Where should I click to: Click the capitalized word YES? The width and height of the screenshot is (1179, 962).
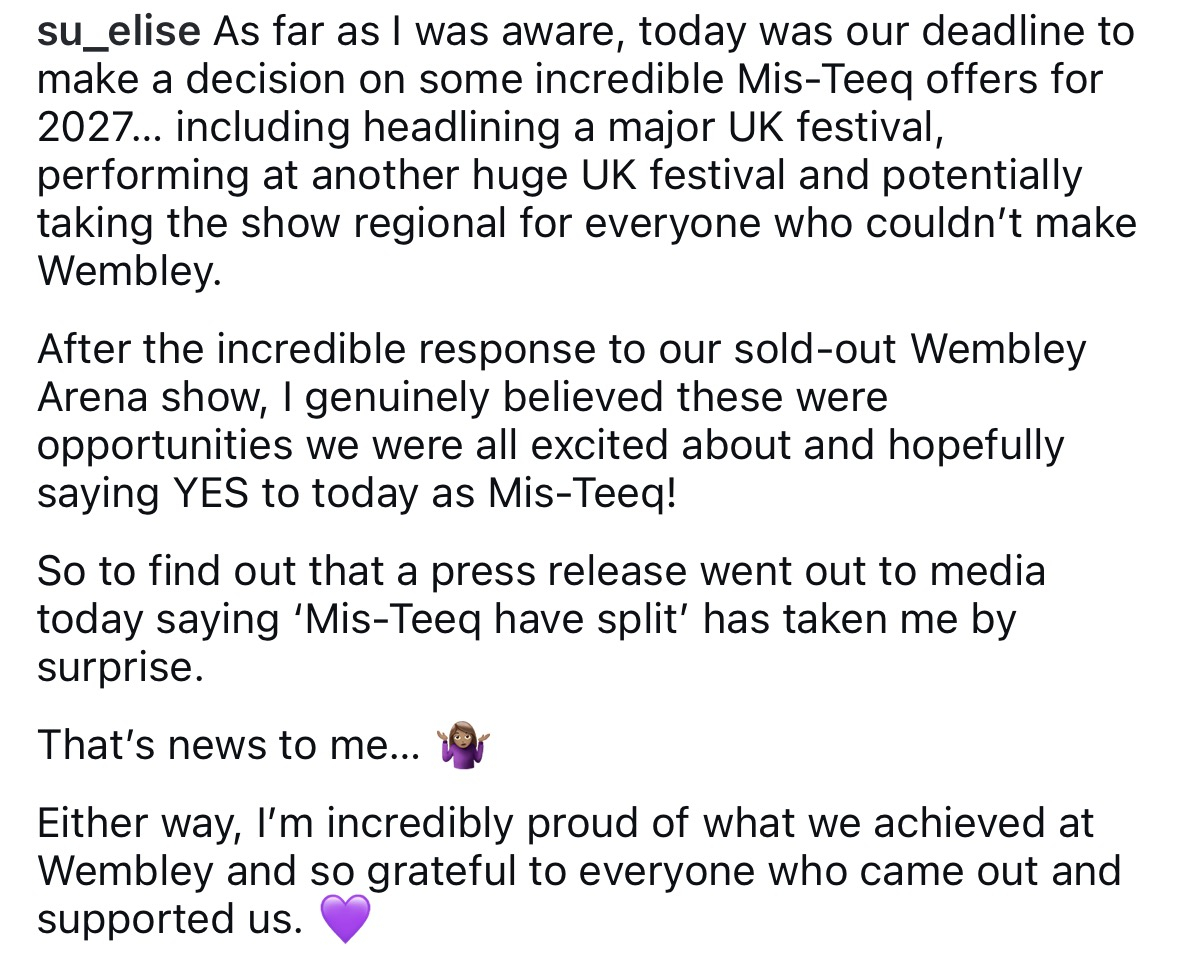[211, 494]
